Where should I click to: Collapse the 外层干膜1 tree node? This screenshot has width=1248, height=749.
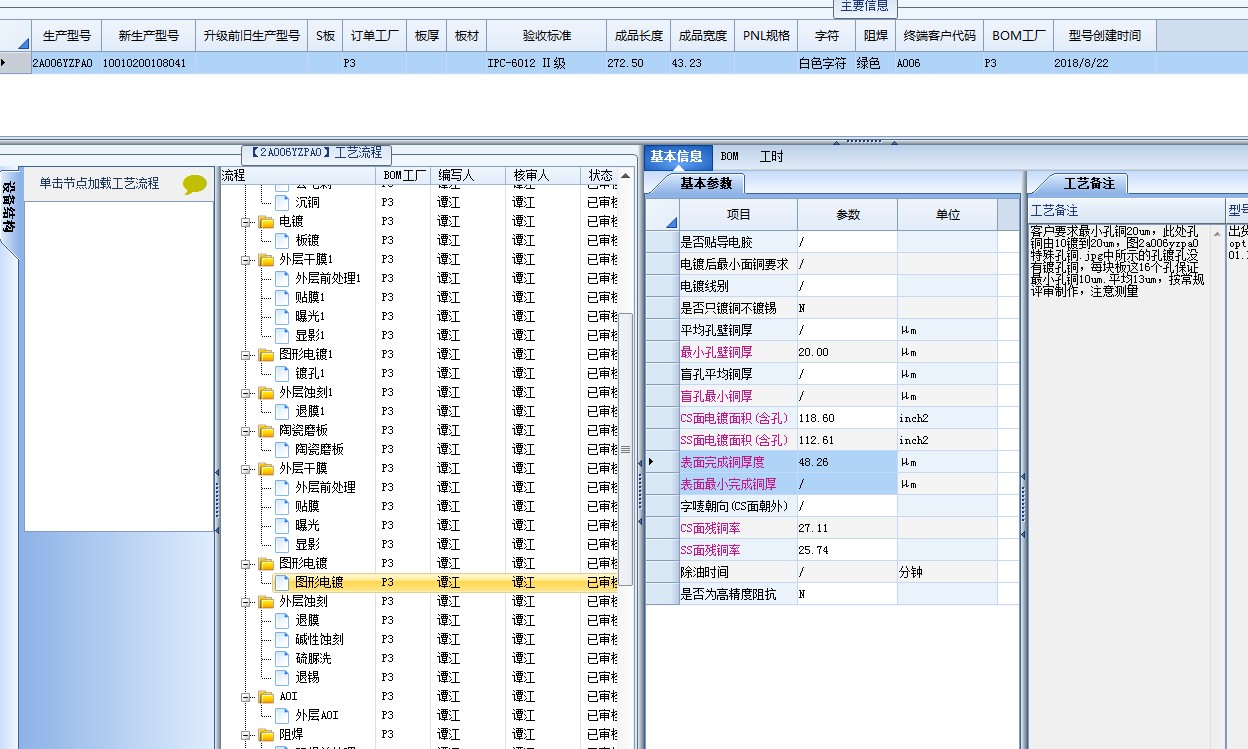tap(246, 259)
